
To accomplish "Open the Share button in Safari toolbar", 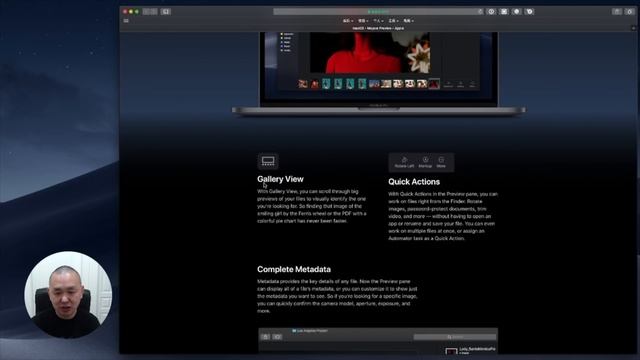I will 617,12.
